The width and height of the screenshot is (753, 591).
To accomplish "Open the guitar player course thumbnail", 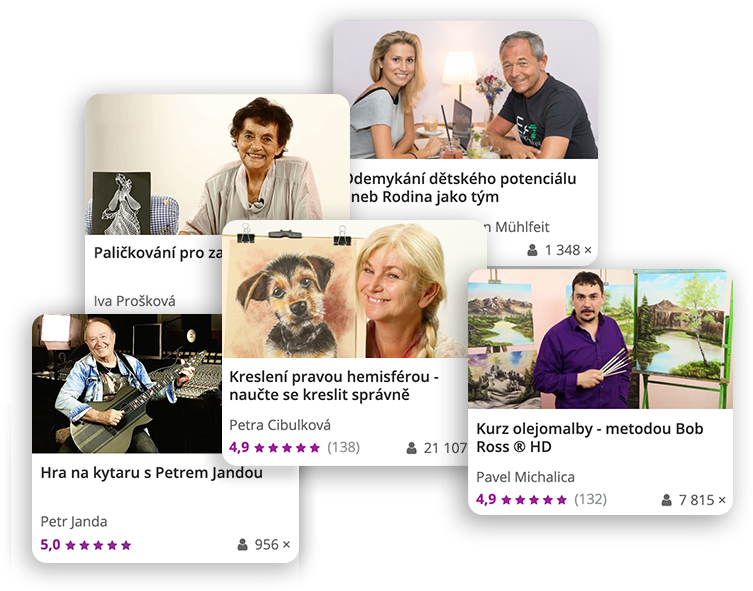I will coord(165,384).
